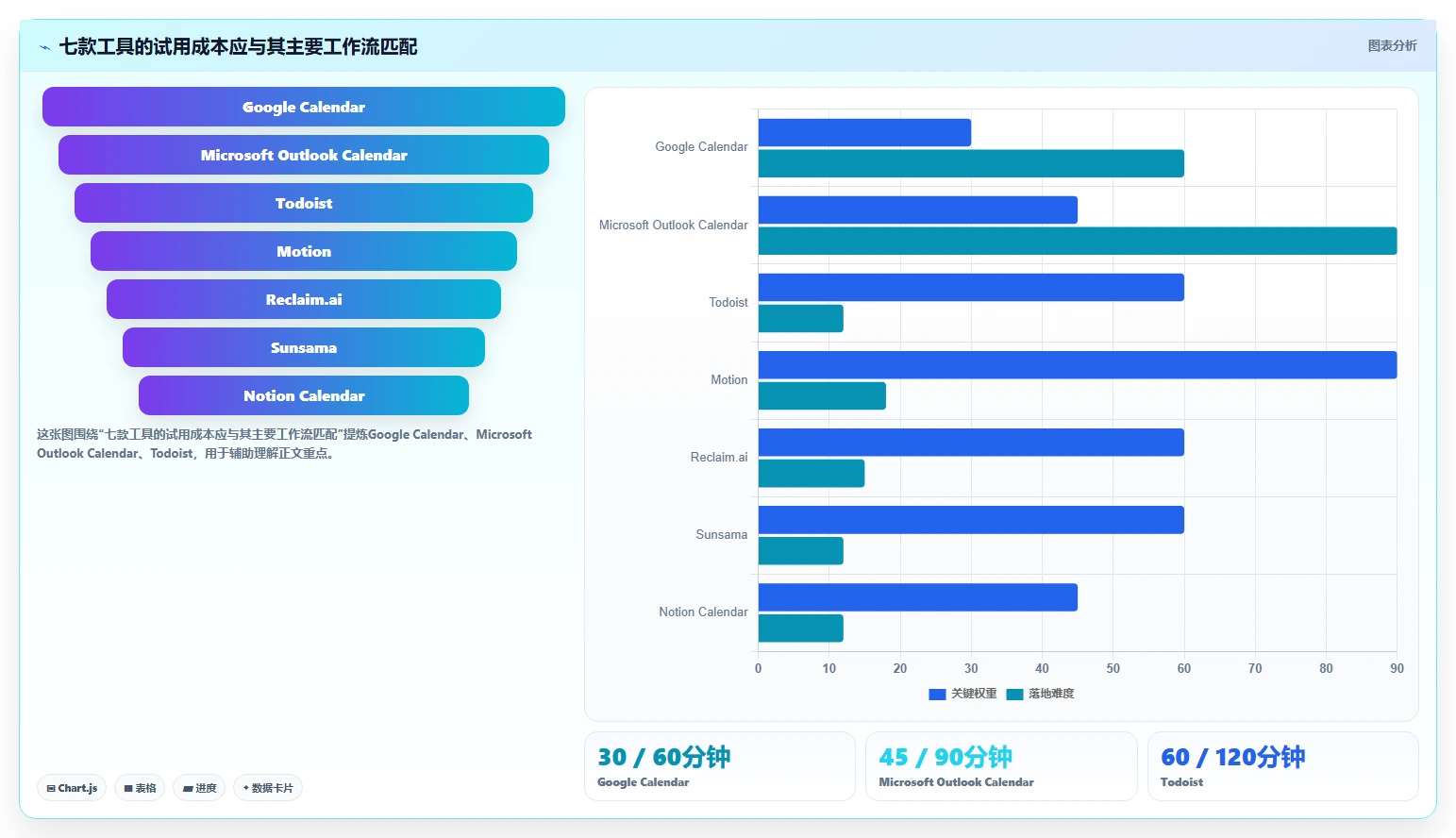This screenshot has height=838, width=1456.
Task: Click Notion Calendar's blue 关键权重 bar
Action: click(918, 596)
